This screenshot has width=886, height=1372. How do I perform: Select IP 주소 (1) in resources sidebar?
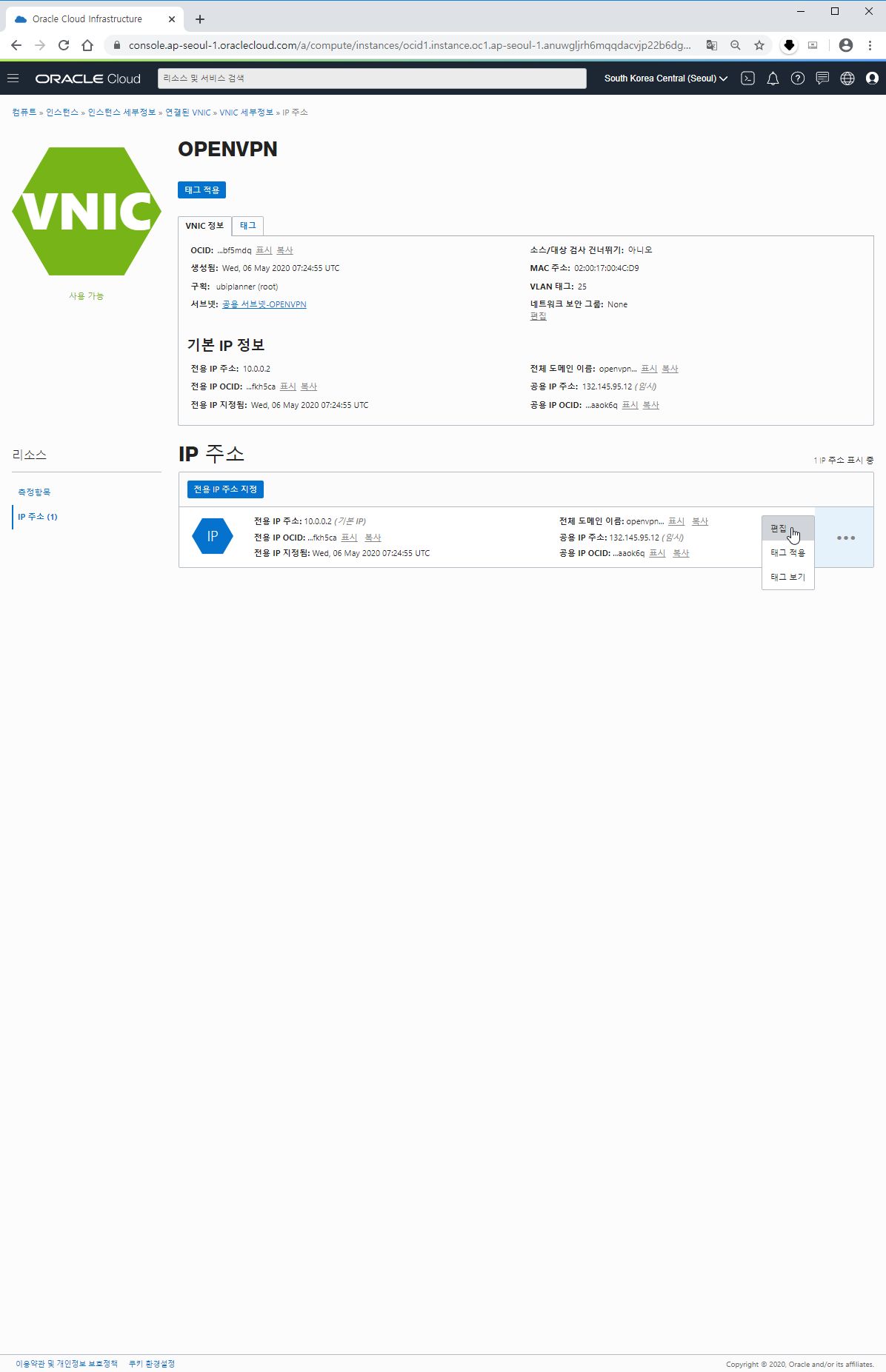(x=38, y=517)
